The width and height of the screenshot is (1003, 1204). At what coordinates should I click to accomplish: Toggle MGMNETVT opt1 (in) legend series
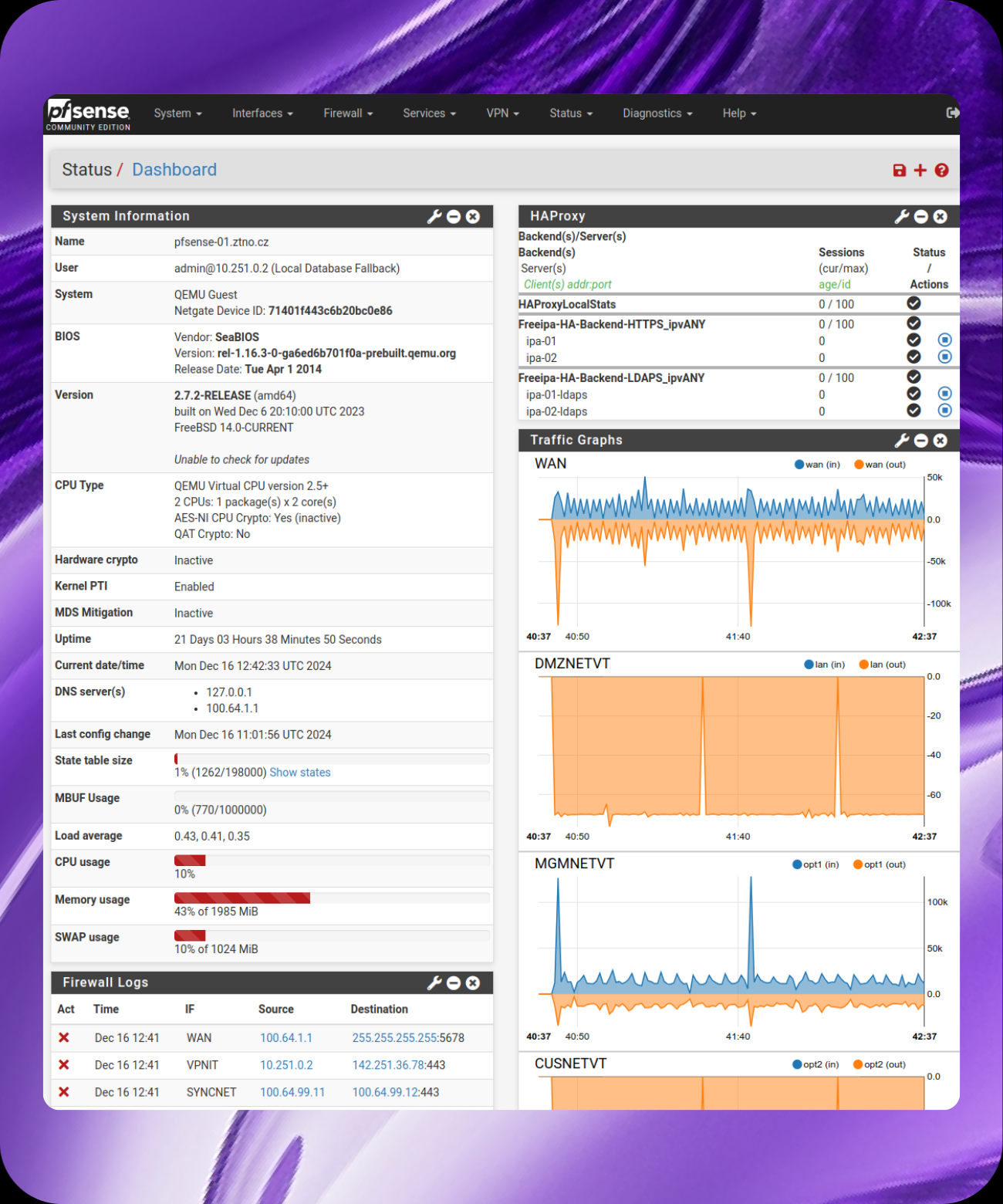[816, 864]
